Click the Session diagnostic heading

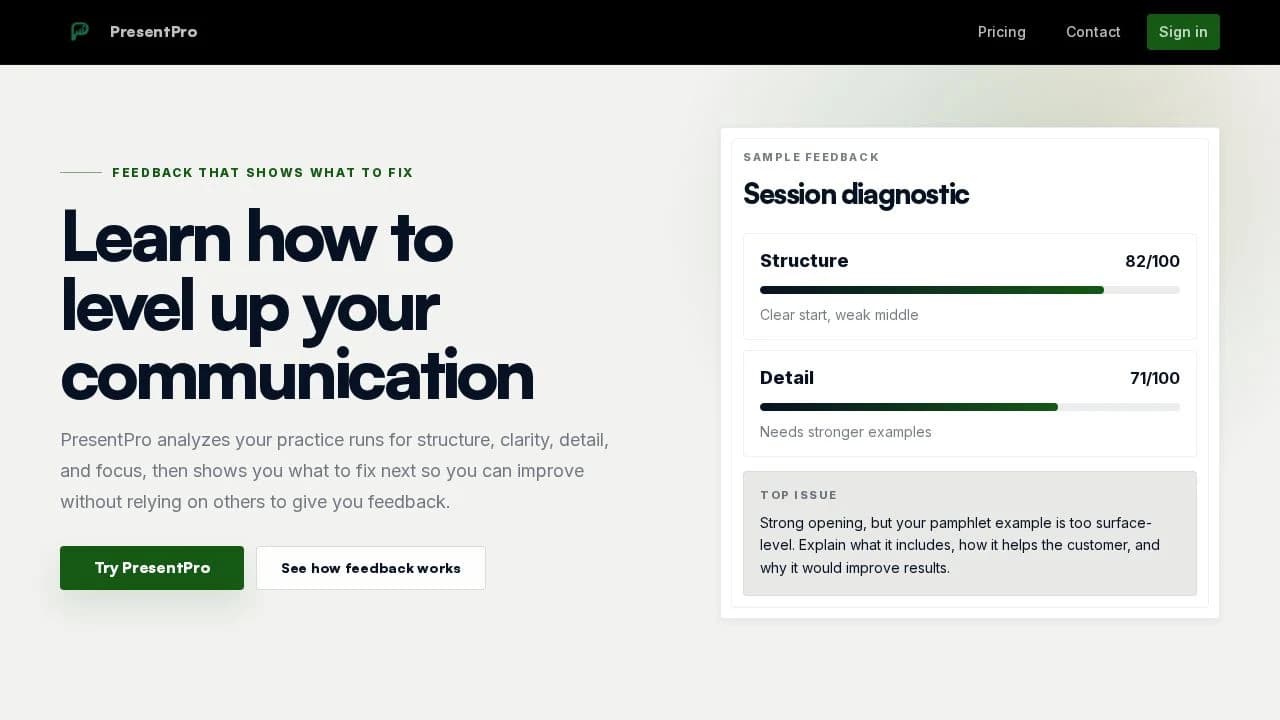coord(856,195)
